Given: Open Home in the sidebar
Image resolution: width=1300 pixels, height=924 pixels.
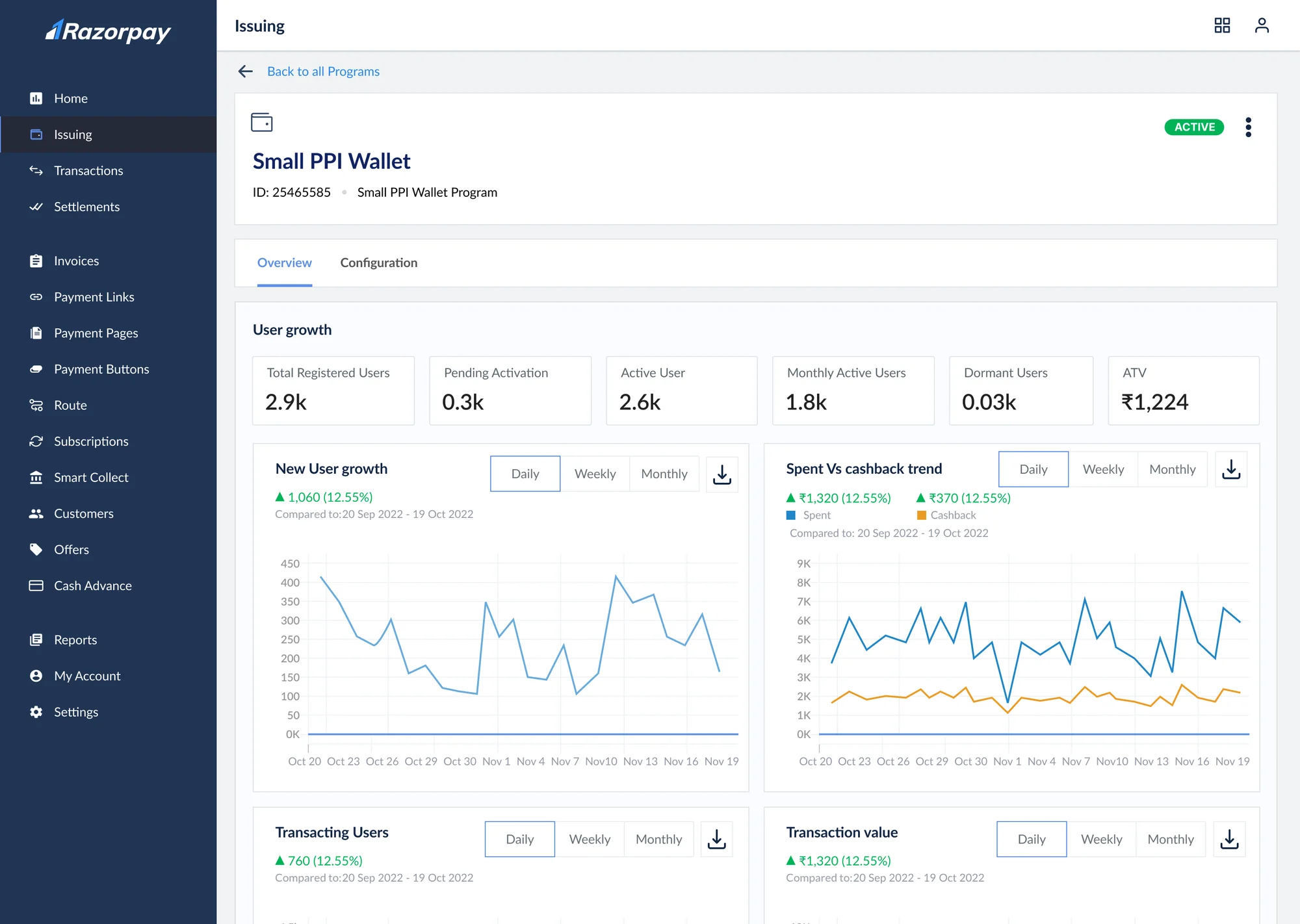Looking at the screenshot, I should (109, 98).
